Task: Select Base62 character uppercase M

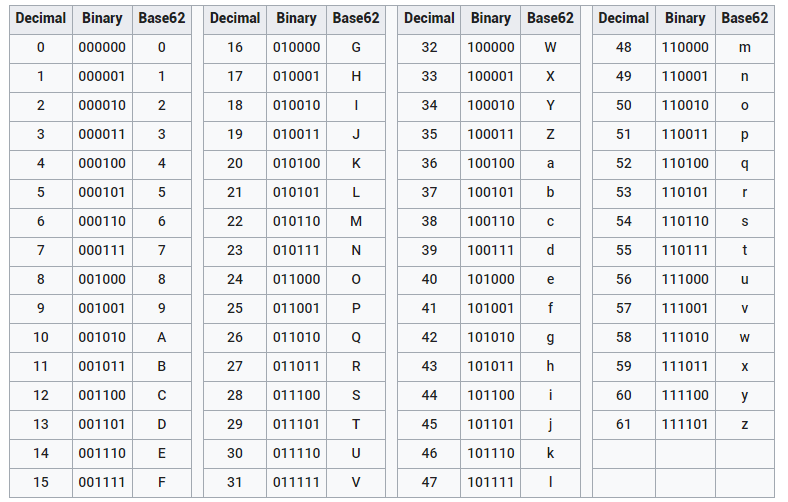Action: point(356,222)
